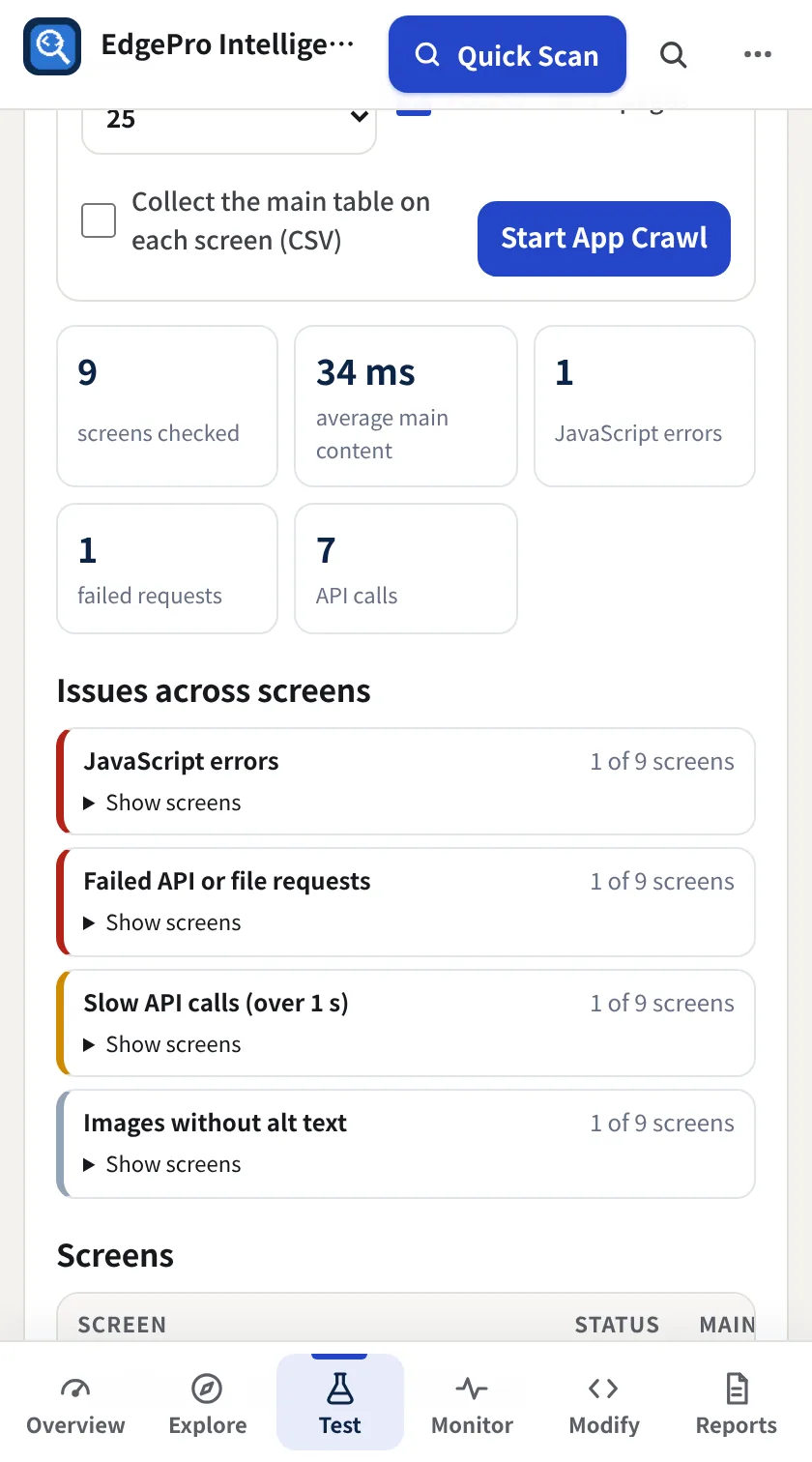
Task: Click "1 of 9 screens" in Images without alt text row
Action: point(662,1124)
